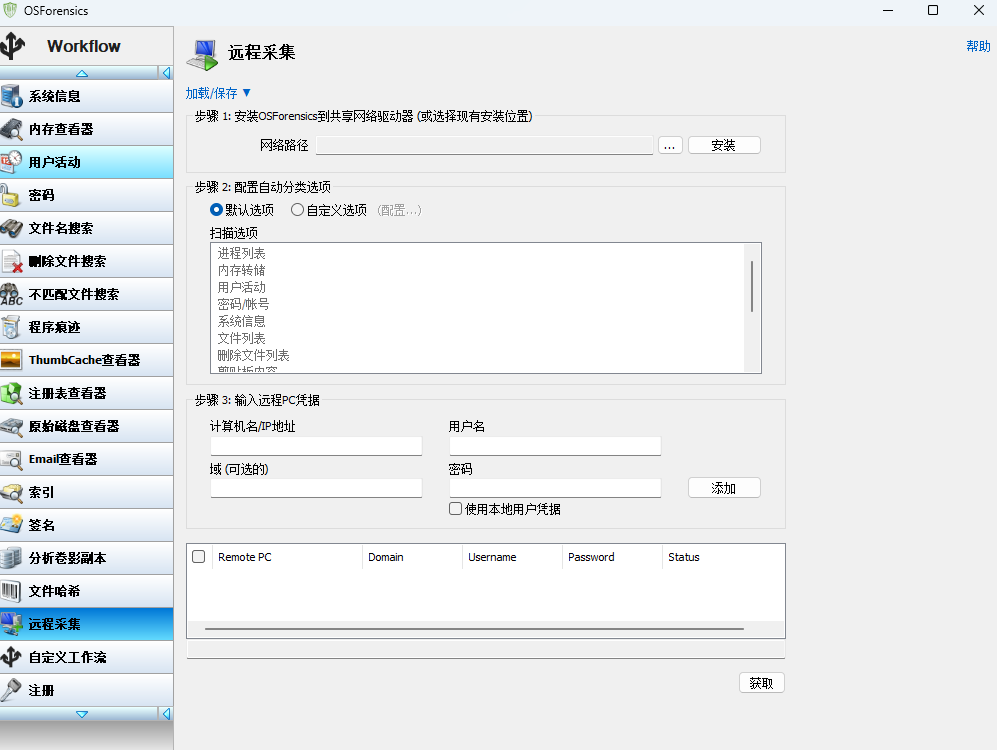Click the Workflow header logo icon
997x750 pixels.
(13, 46)
